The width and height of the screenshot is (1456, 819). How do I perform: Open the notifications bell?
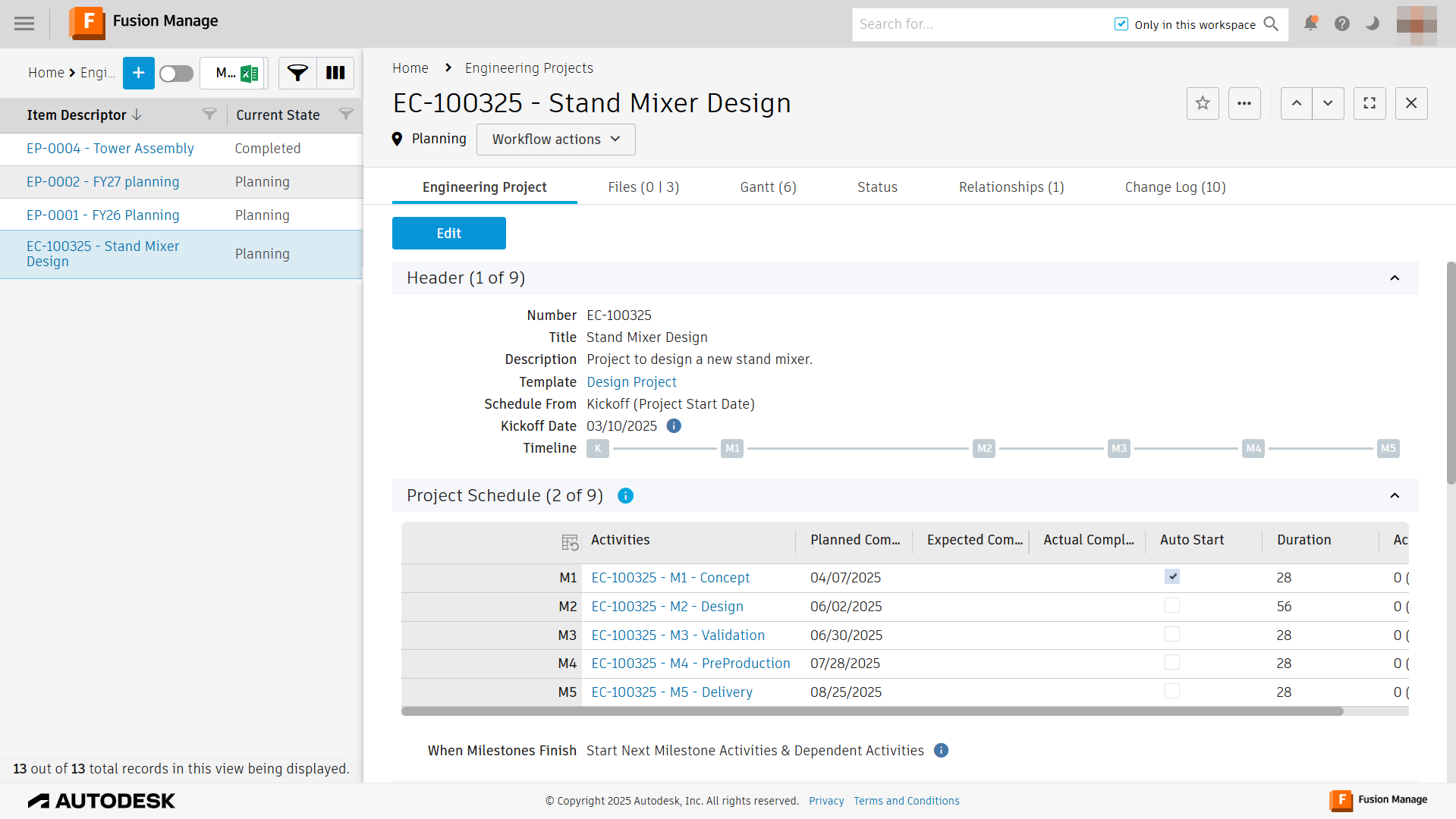point(1310,24)
